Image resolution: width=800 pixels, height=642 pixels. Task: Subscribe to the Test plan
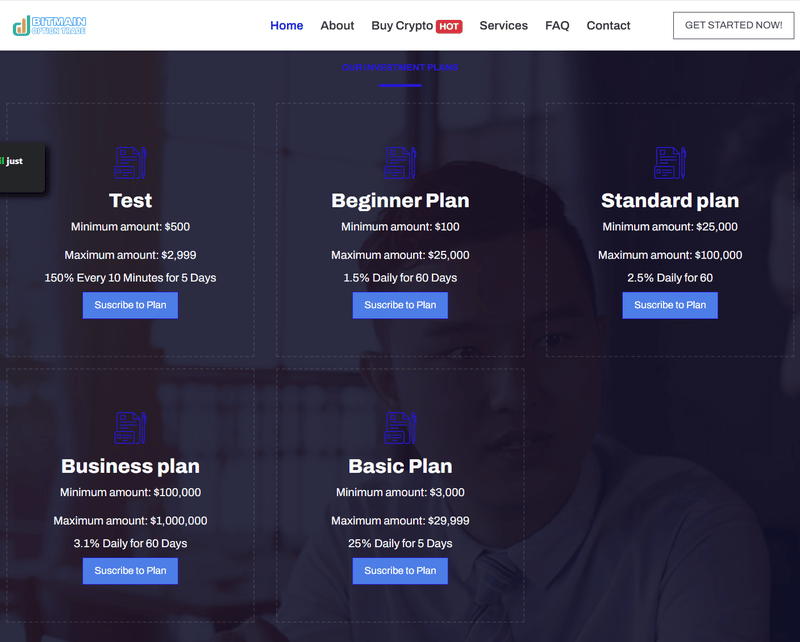[x=130, y=305]
